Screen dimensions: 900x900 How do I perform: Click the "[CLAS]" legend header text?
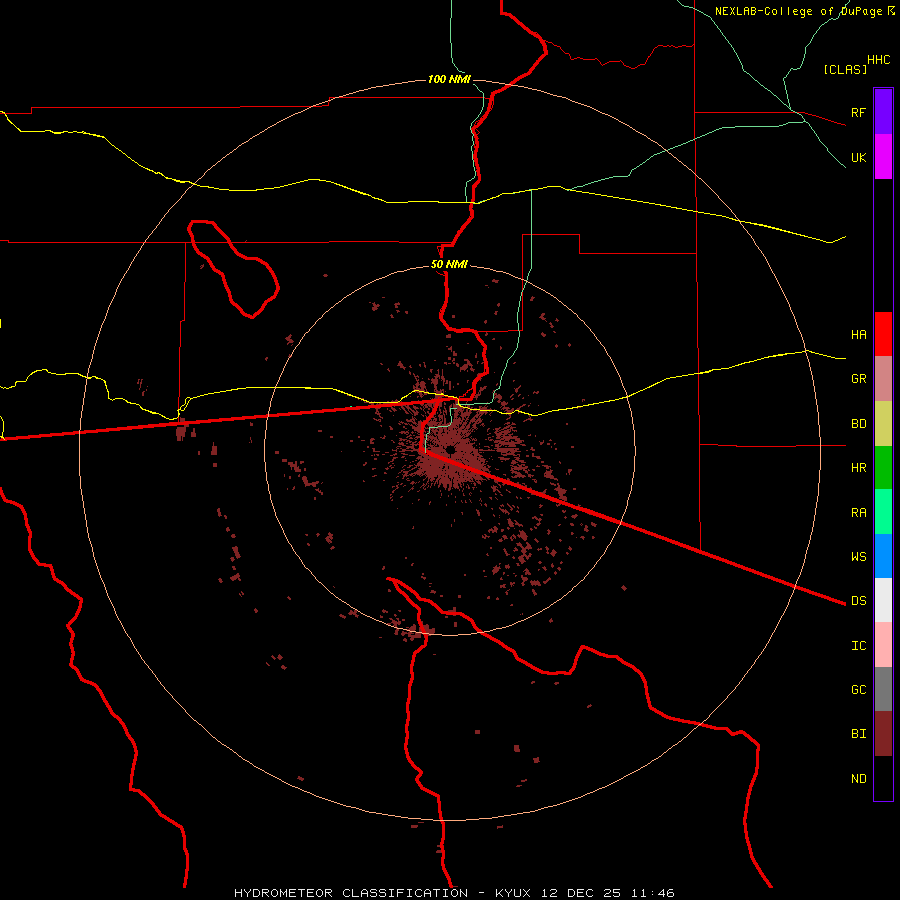click(844, 69)
